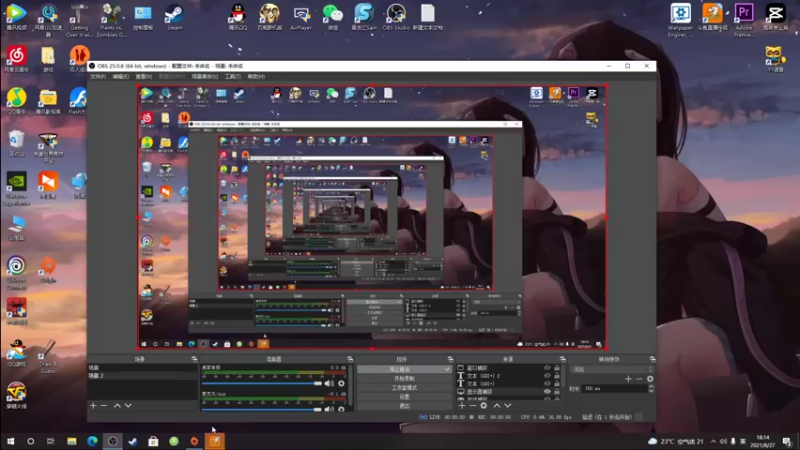Select the OBS Studio desktop shortcut
Viewport: 800px width, 450px height.
[x=396, y=17]
